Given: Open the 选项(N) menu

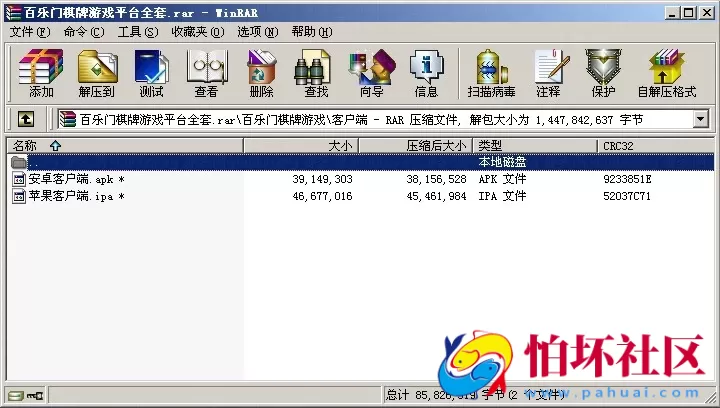Looking at the screenshot, I should click(258, 32).
